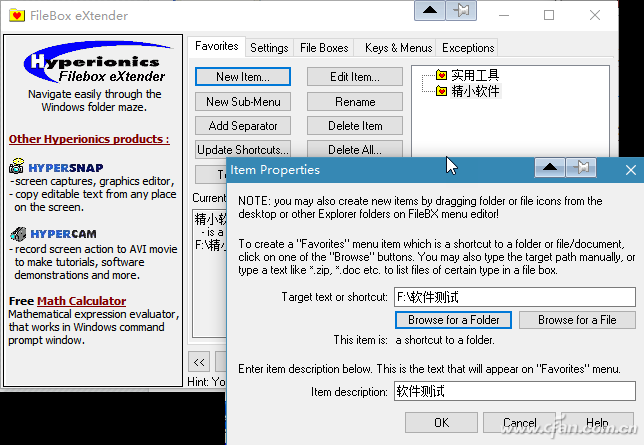The image size is (644, 445).
Task: Open the HYPERCAM product link
Action: (63, 234)
